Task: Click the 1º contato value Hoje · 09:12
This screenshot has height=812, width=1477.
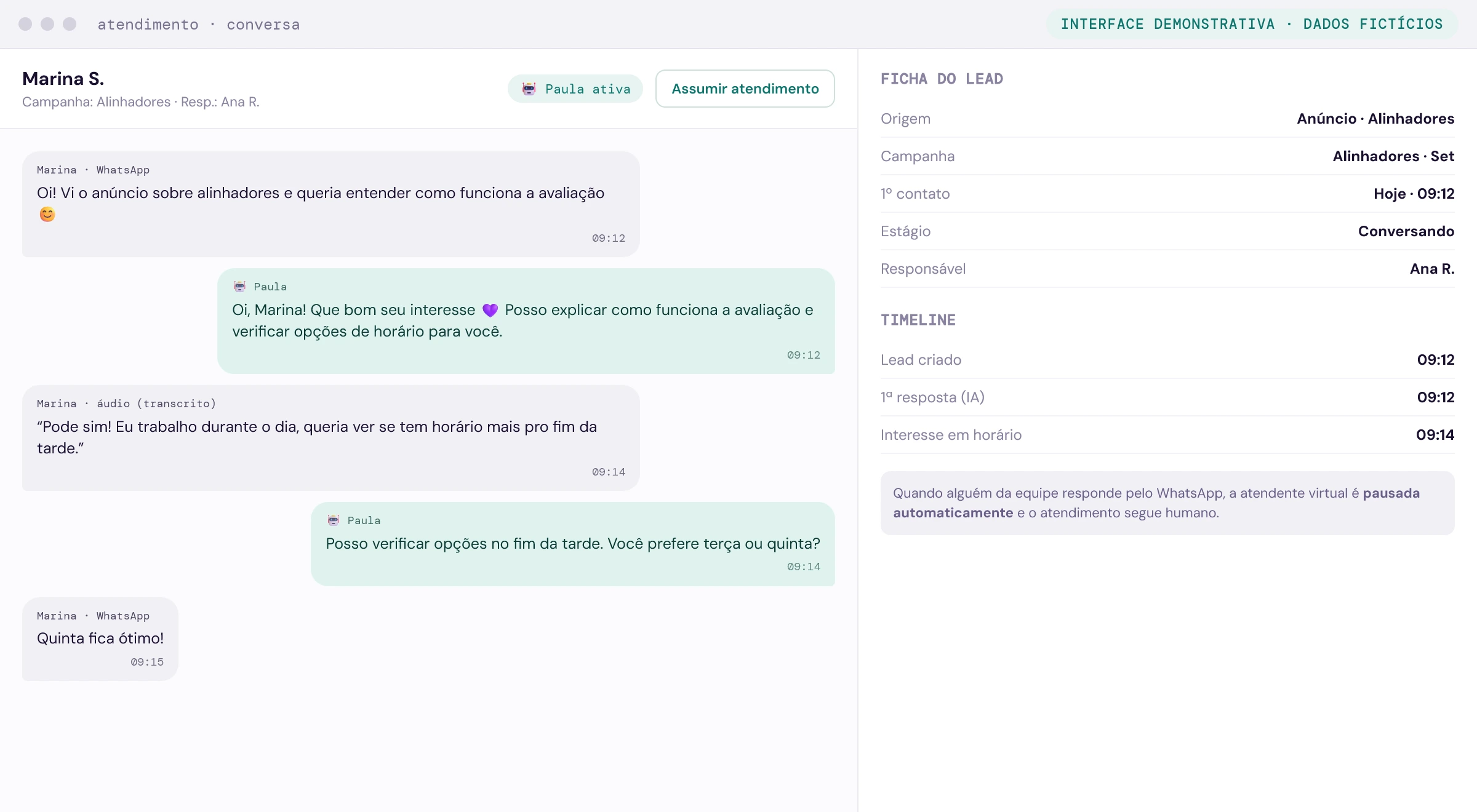Action: (x=1414, y=194)
